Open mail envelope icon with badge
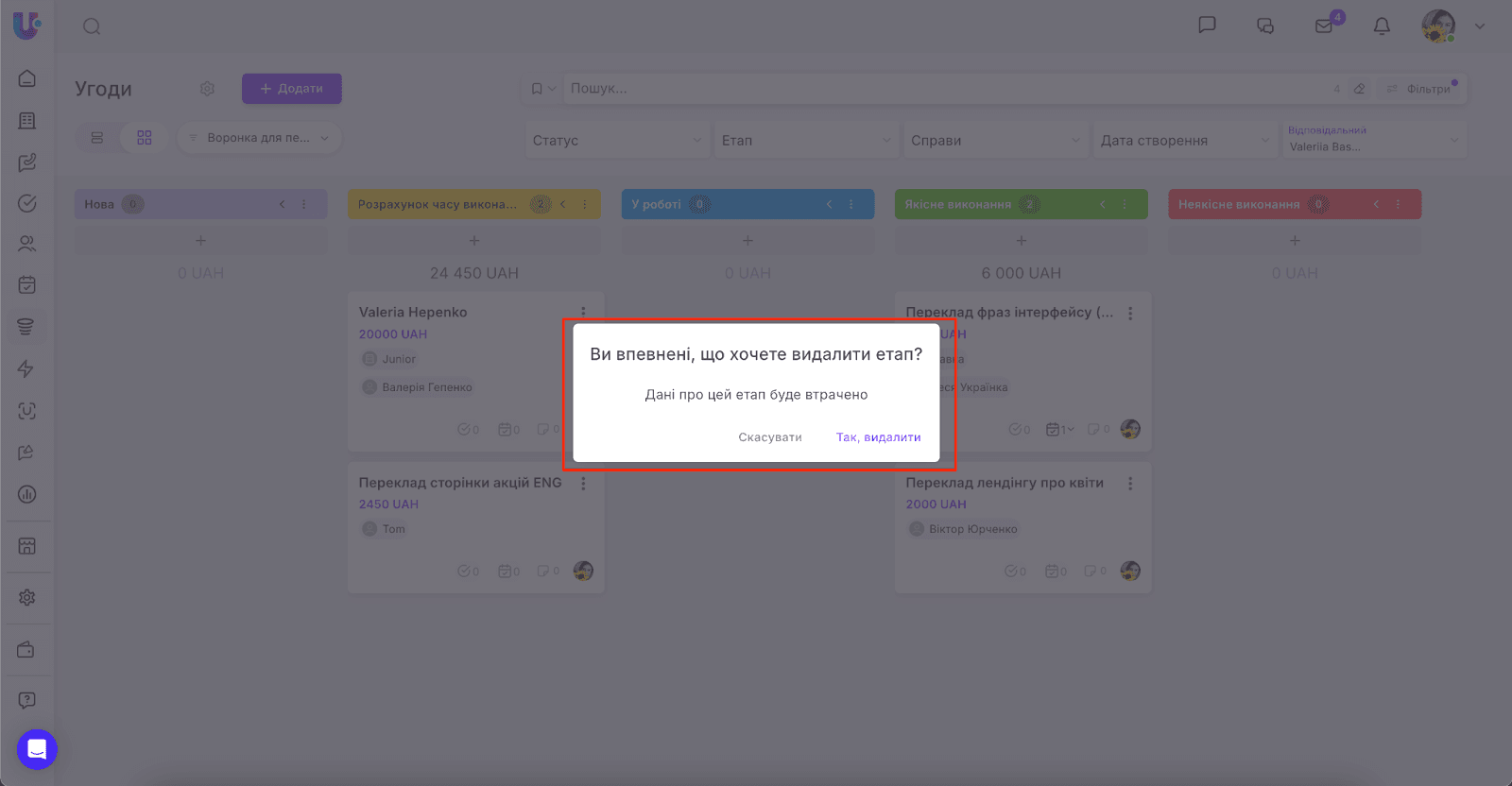The width and height of the screenshot is (1512, 786). tap(1324, 26)
